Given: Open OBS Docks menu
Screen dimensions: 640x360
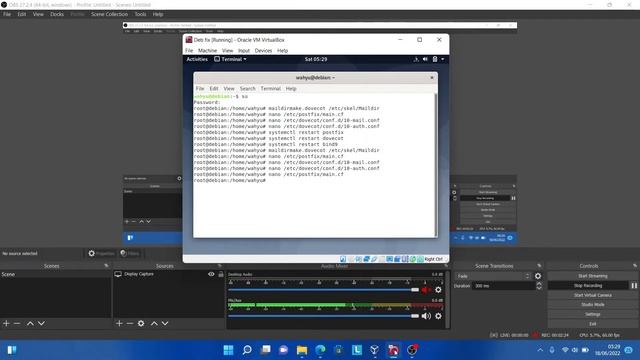Looking at the screenshot, I should [57, 14].
